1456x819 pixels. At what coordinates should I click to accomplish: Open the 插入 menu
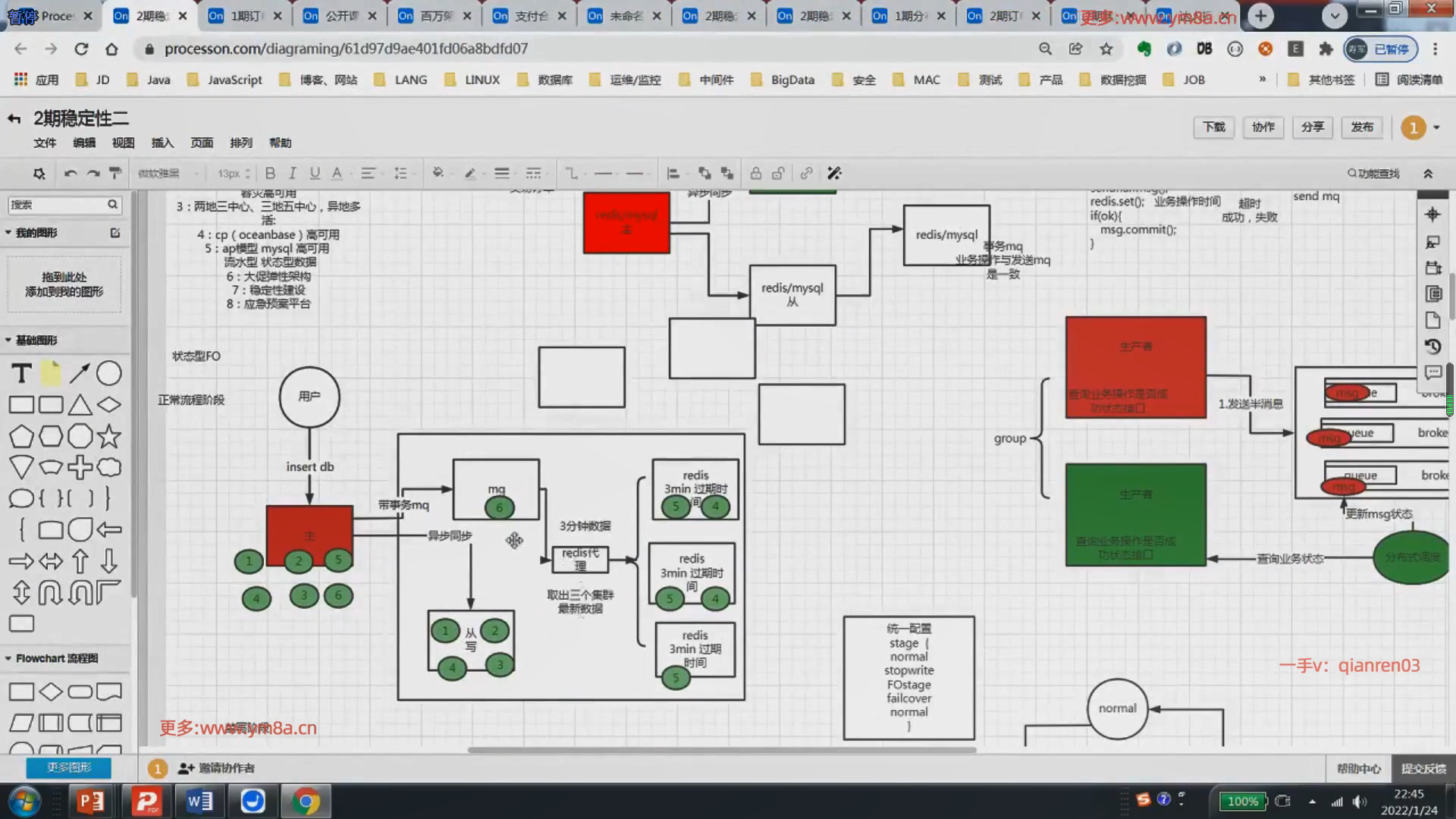click(162, 143)
